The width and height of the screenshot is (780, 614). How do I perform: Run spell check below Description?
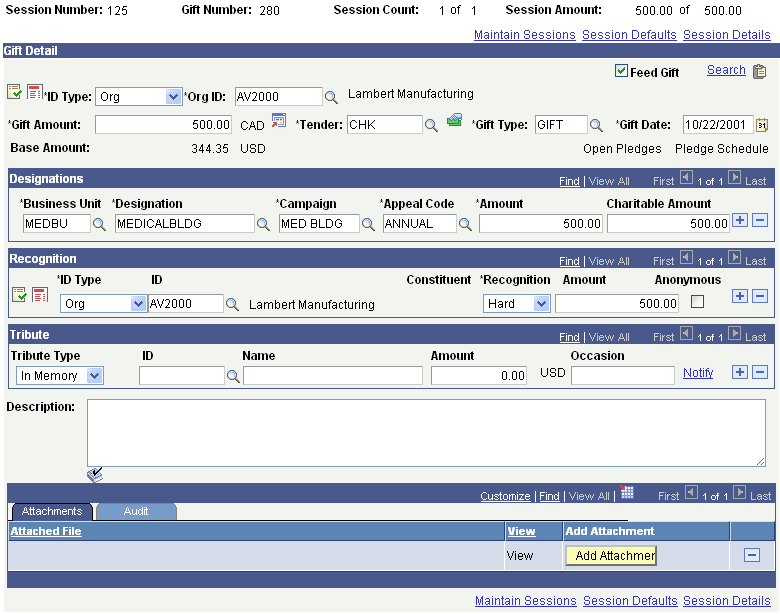95,475
